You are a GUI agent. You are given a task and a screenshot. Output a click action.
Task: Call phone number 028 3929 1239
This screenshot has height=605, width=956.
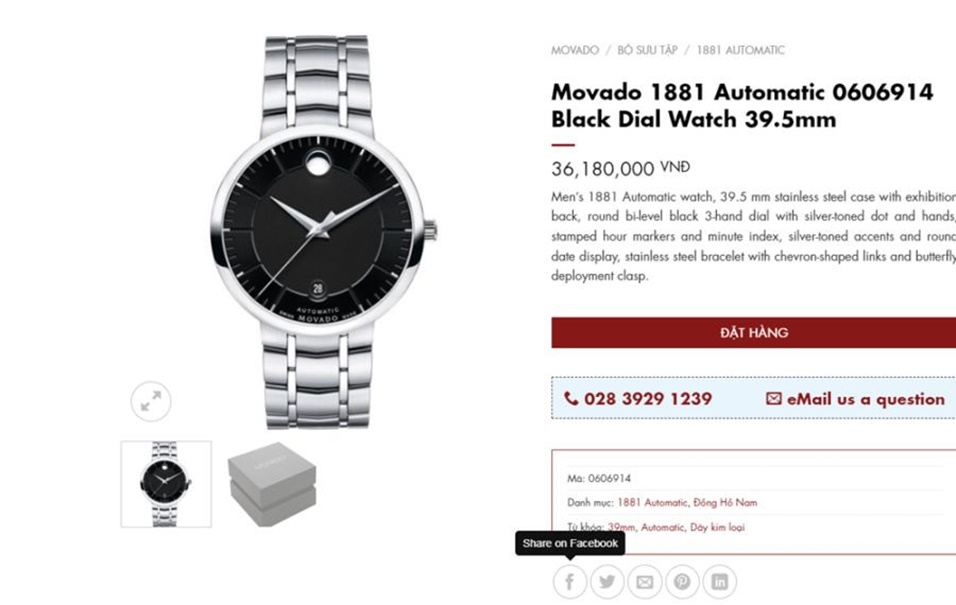(x=638, y=399)
